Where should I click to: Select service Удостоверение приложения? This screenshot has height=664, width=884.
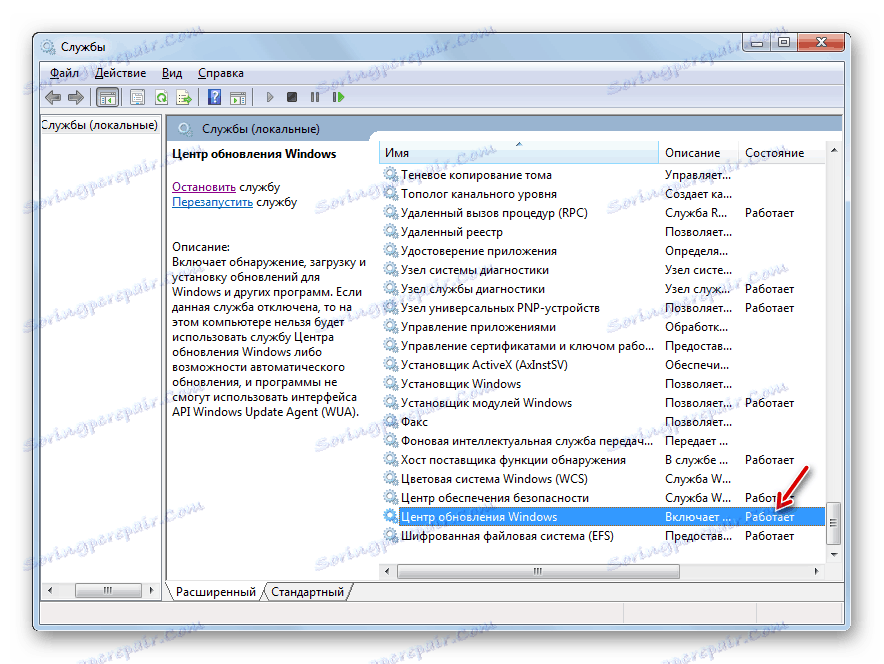603,251
